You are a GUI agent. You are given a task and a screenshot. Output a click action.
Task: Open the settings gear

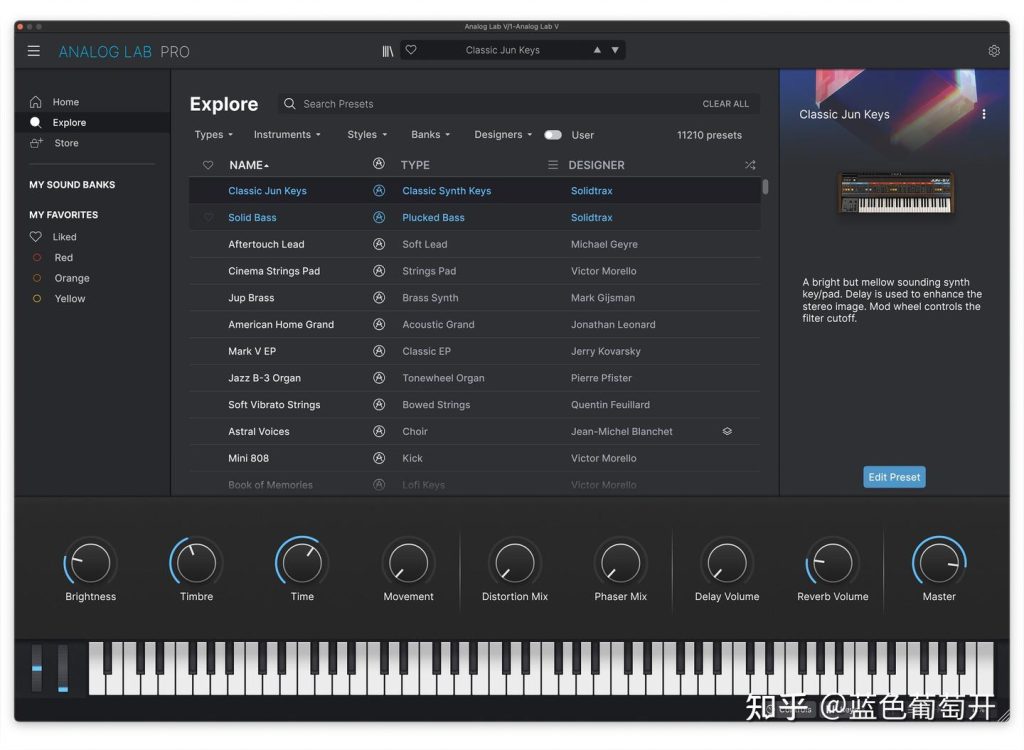click(x=993, y=51)
